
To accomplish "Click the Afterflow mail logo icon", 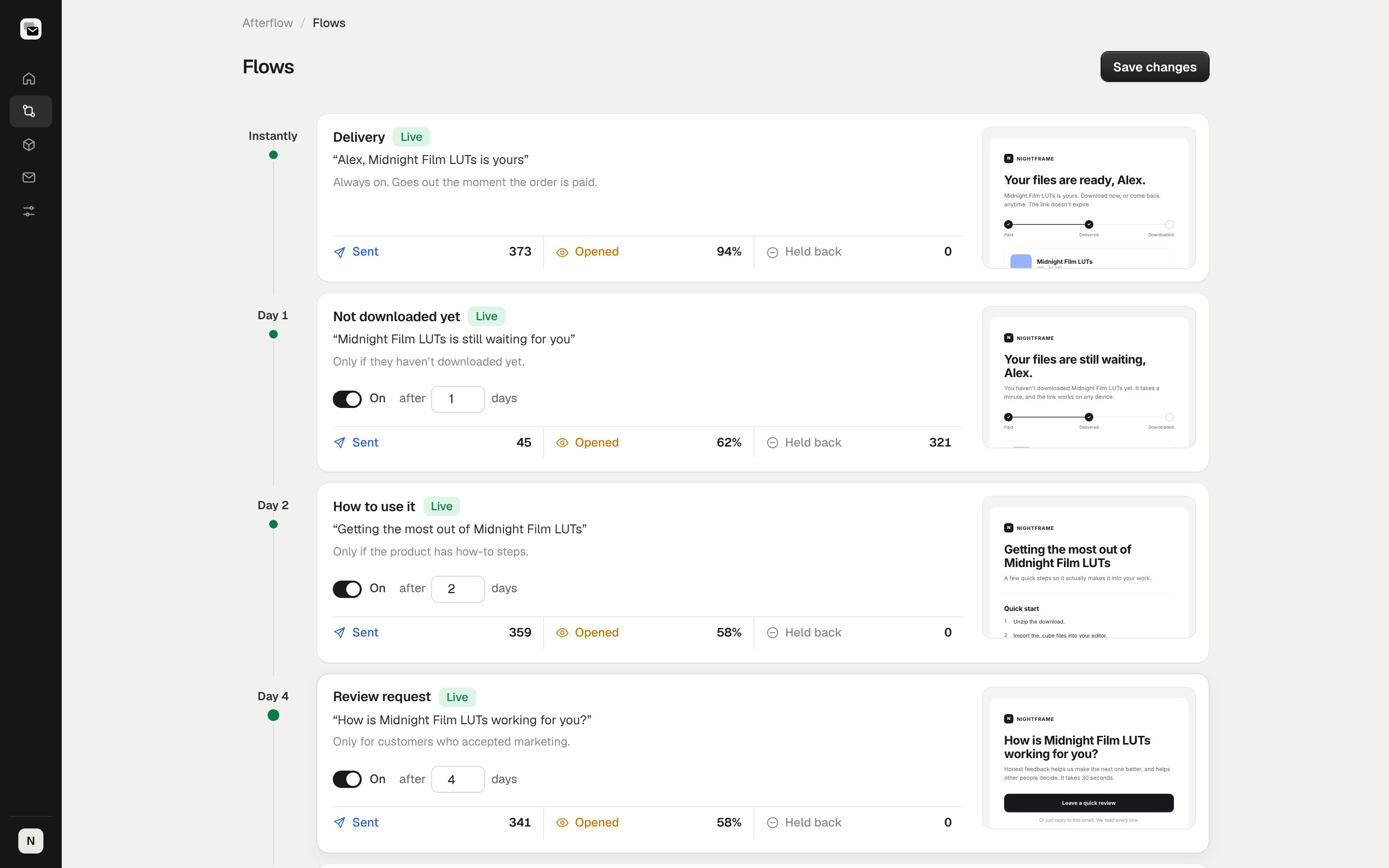I will [30, 29].
